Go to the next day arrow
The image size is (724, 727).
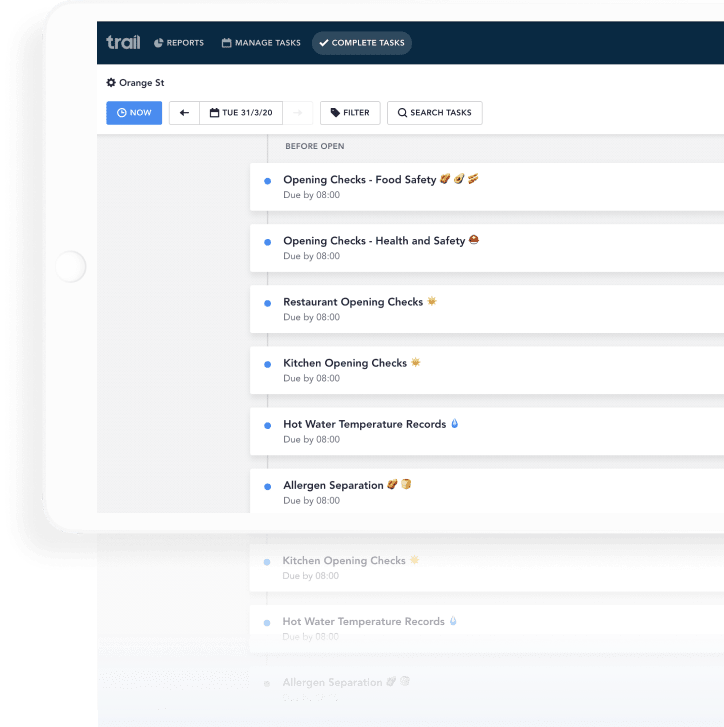coord(298,113)
